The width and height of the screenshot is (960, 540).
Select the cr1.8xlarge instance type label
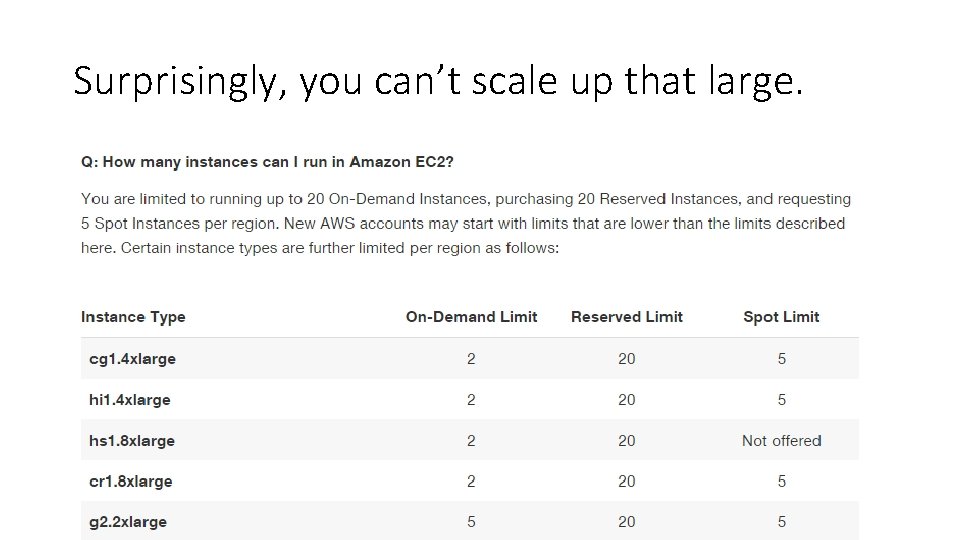click(x=131, y=482)
